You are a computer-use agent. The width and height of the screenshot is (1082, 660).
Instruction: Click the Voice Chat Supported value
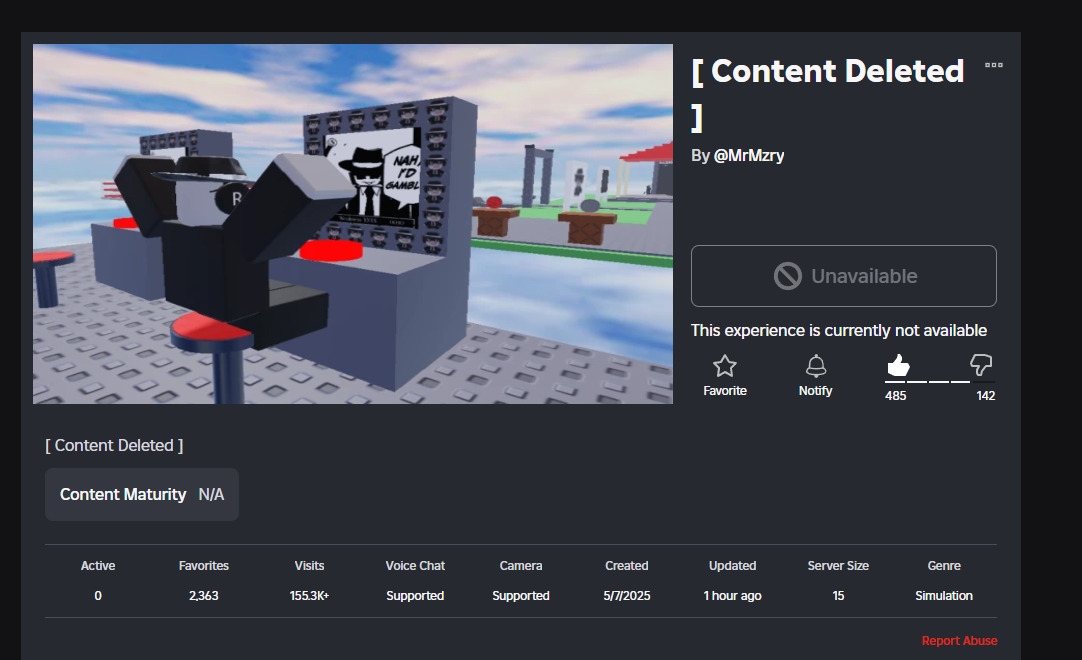tap(415, 595)
